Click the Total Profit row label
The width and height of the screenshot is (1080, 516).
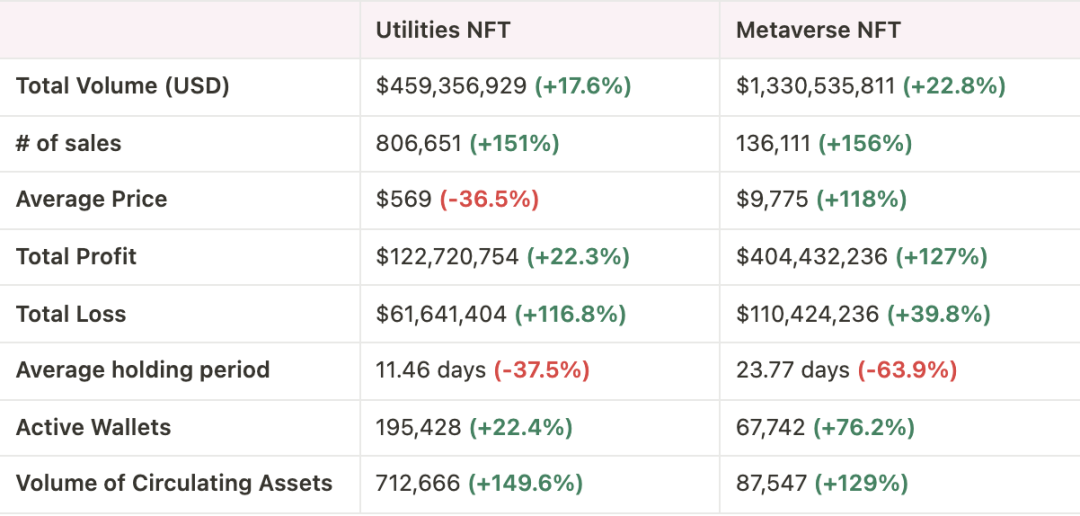coord(77,256)
